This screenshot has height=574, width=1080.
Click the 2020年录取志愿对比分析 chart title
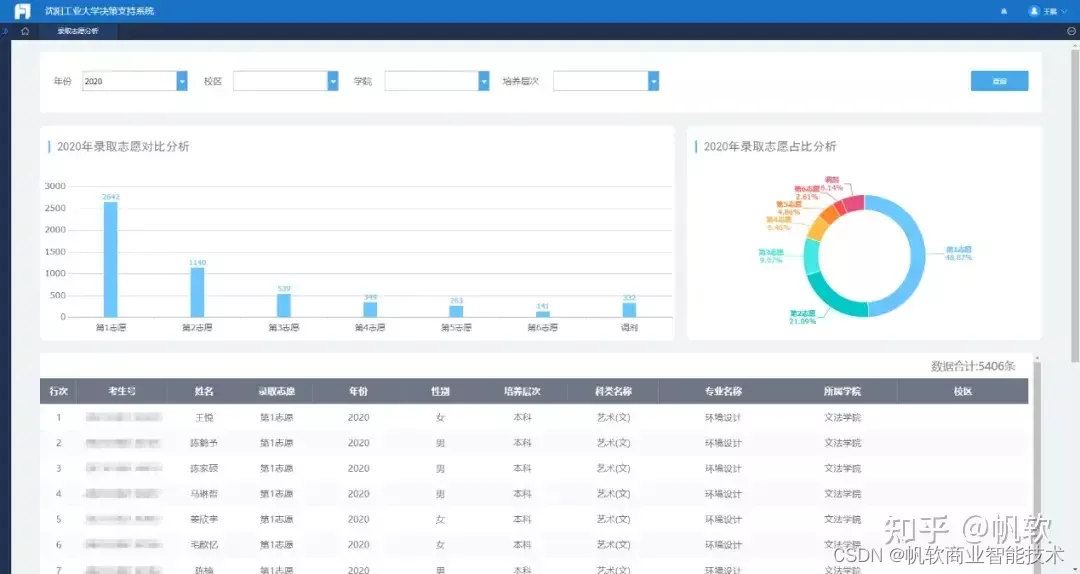[123, 147]
